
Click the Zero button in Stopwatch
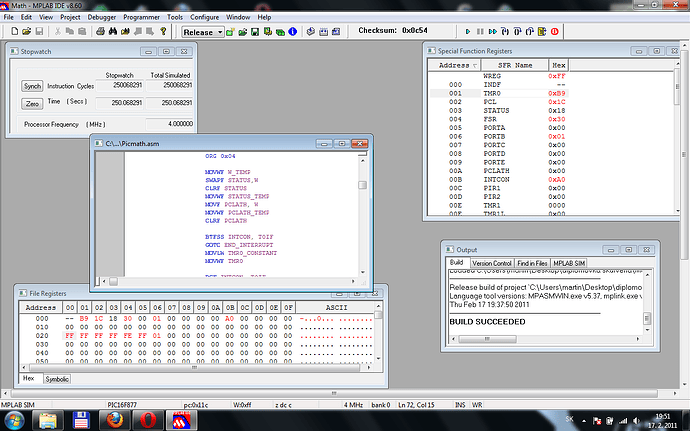coord(32,103)
